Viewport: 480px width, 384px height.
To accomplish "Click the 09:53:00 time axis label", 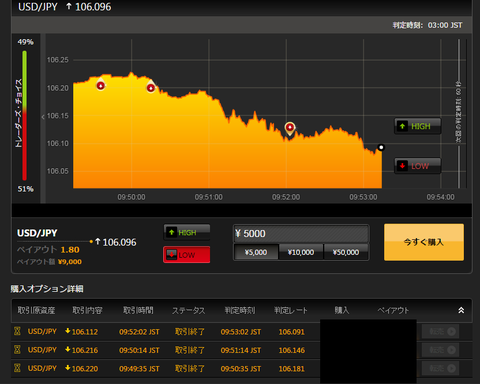I will [363, 197].
